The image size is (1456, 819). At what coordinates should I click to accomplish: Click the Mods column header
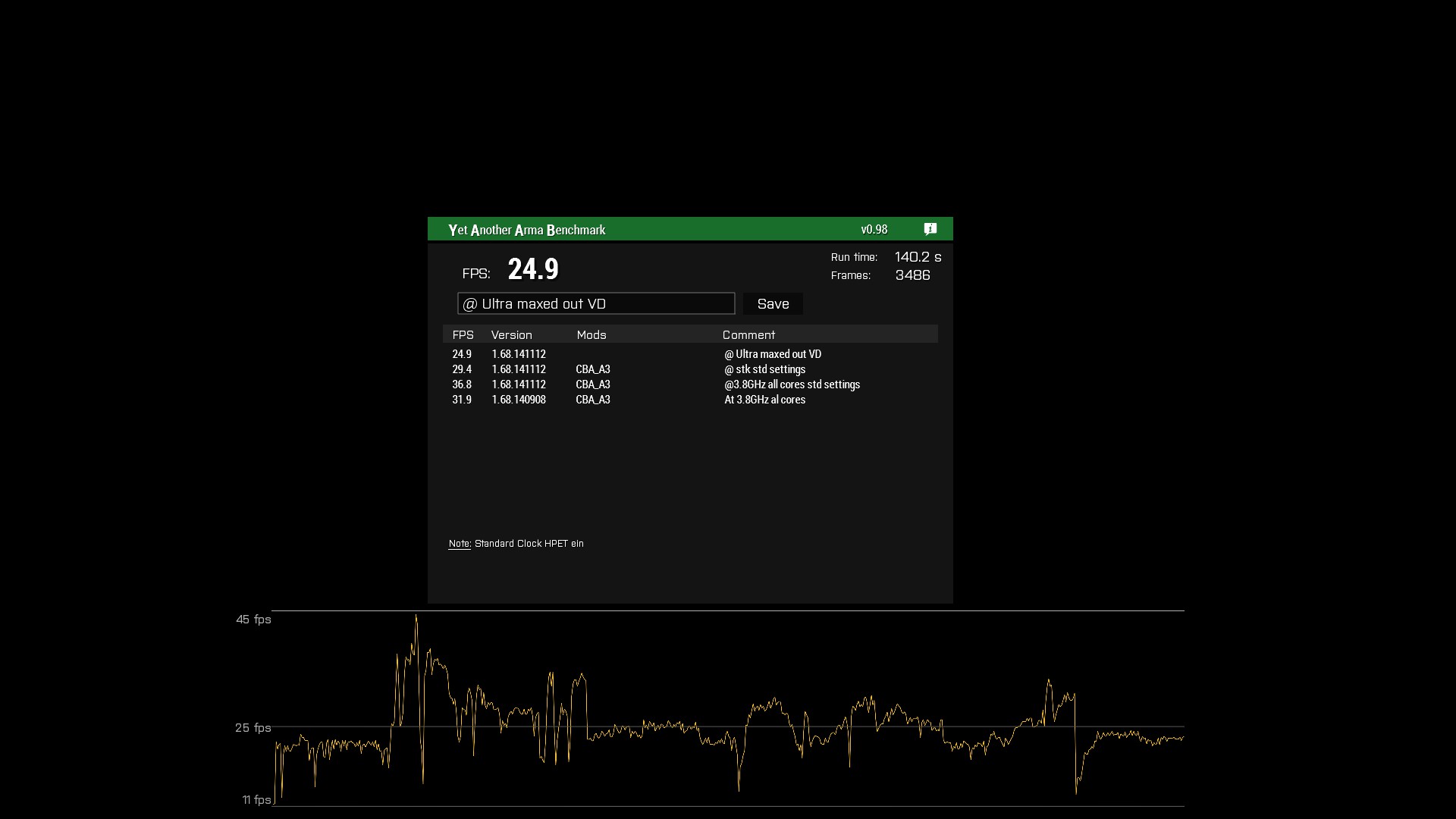click(591, 334)
